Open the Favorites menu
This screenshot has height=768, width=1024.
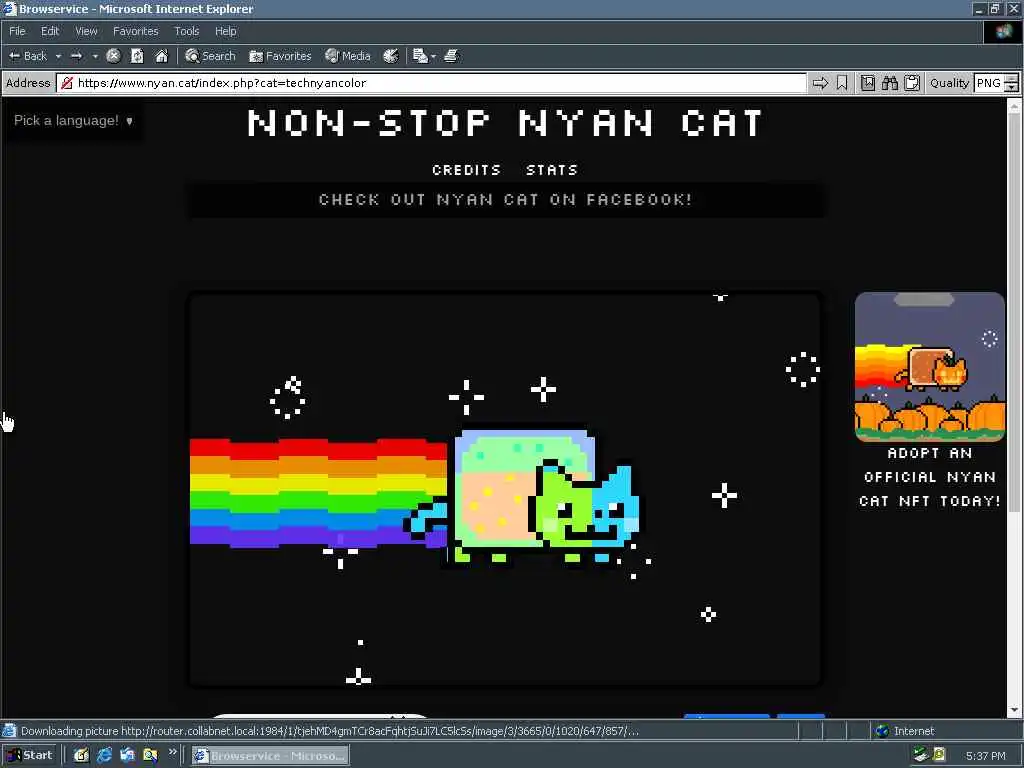click(135, 31)
